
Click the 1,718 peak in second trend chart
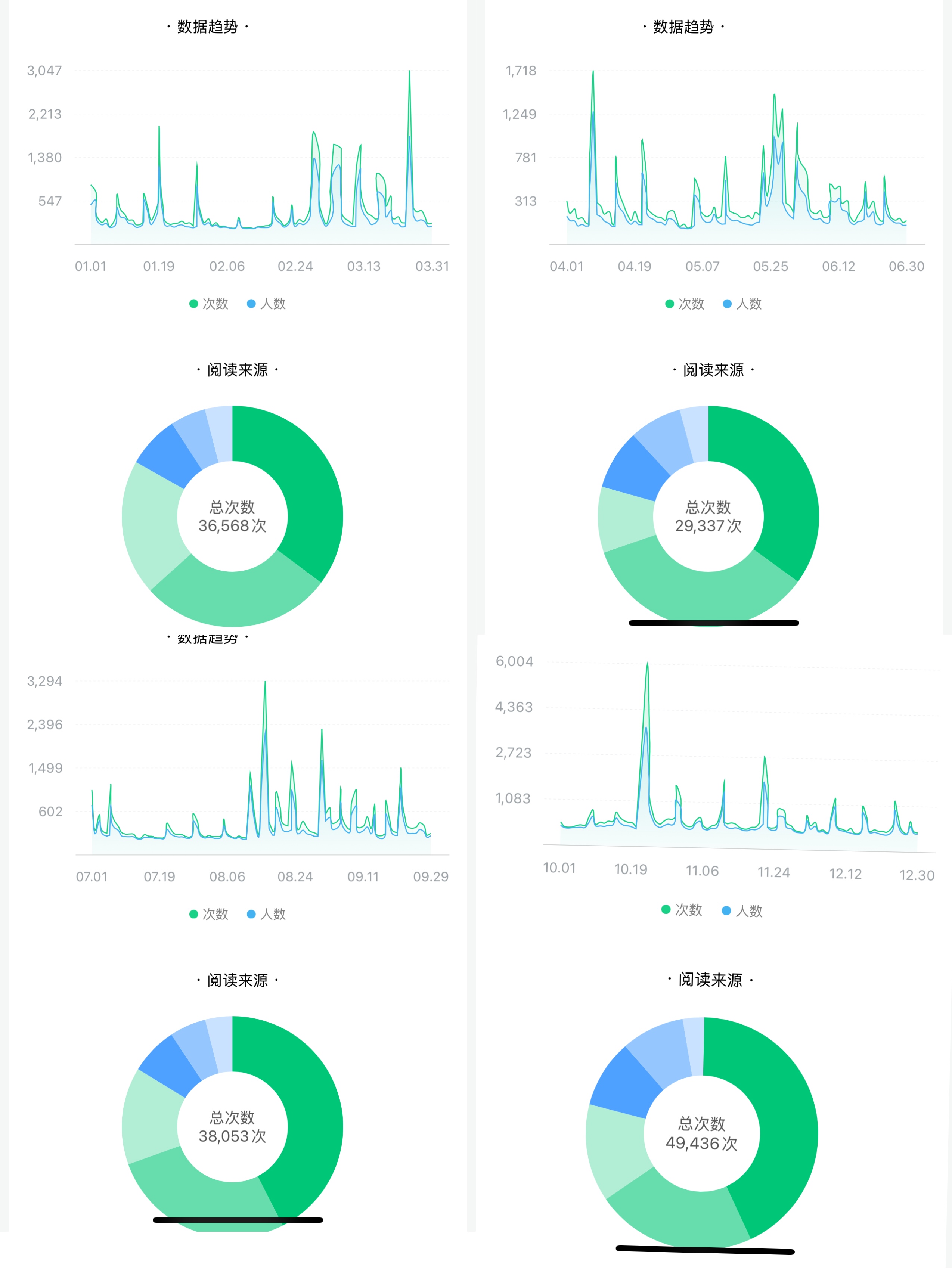pos(593,72)
